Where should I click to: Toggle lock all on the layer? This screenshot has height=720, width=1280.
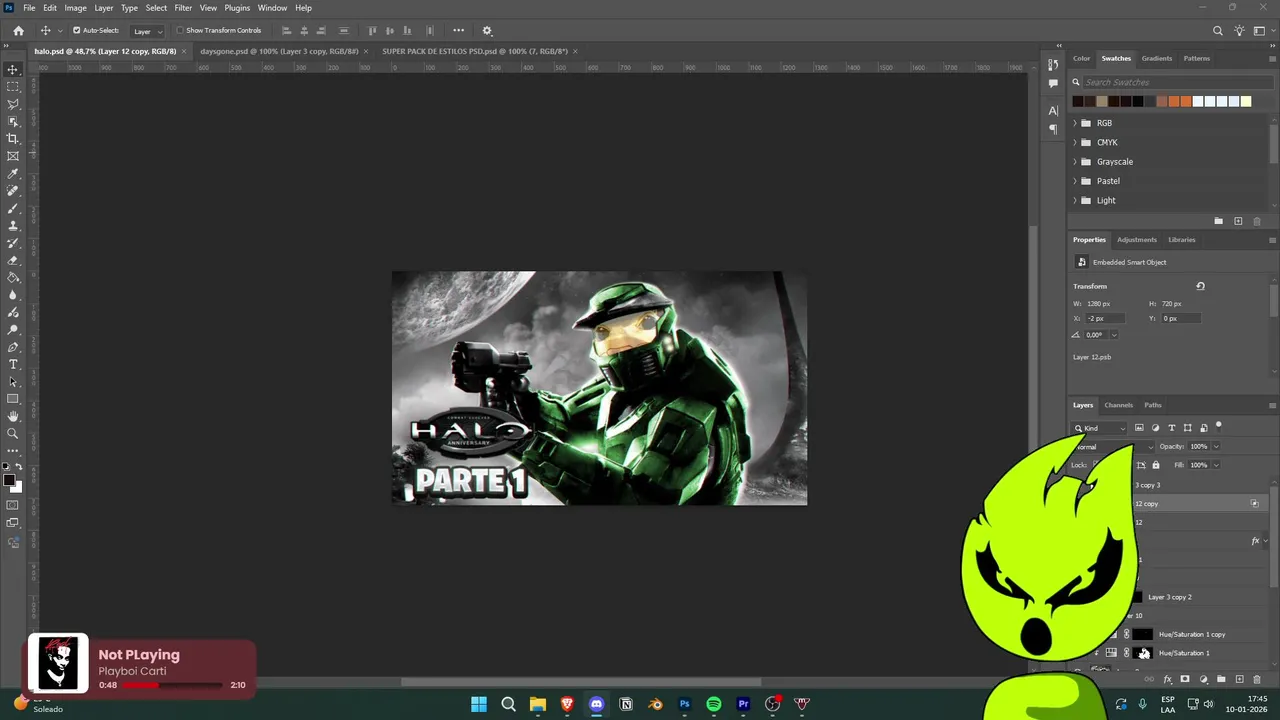pyautogui.click(x=1156, y=465)
